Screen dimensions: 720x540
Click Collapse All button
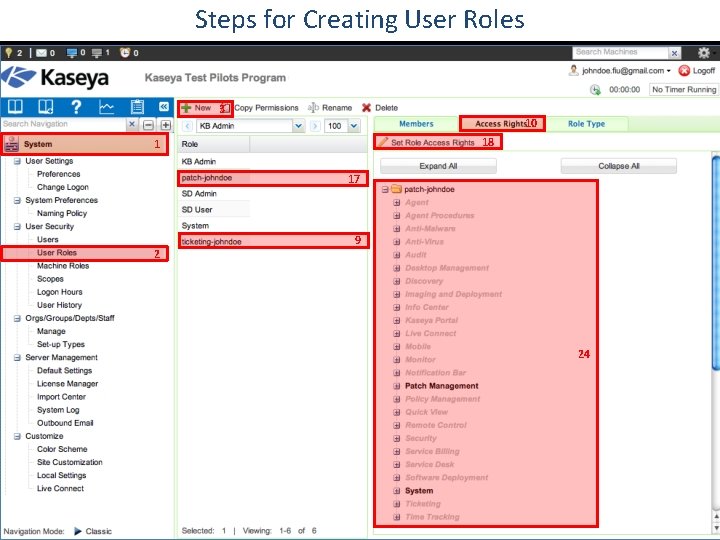click(x=619, y=166)
